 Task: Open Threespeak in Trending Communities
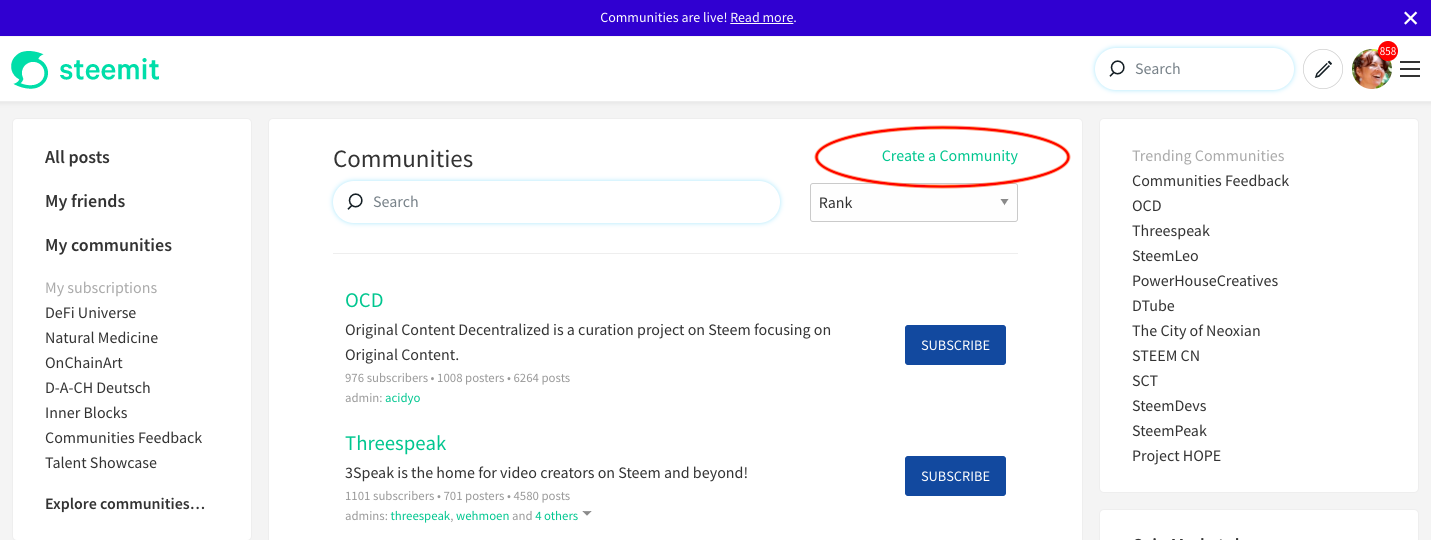pyautogui.click(x=1171, y=231)
